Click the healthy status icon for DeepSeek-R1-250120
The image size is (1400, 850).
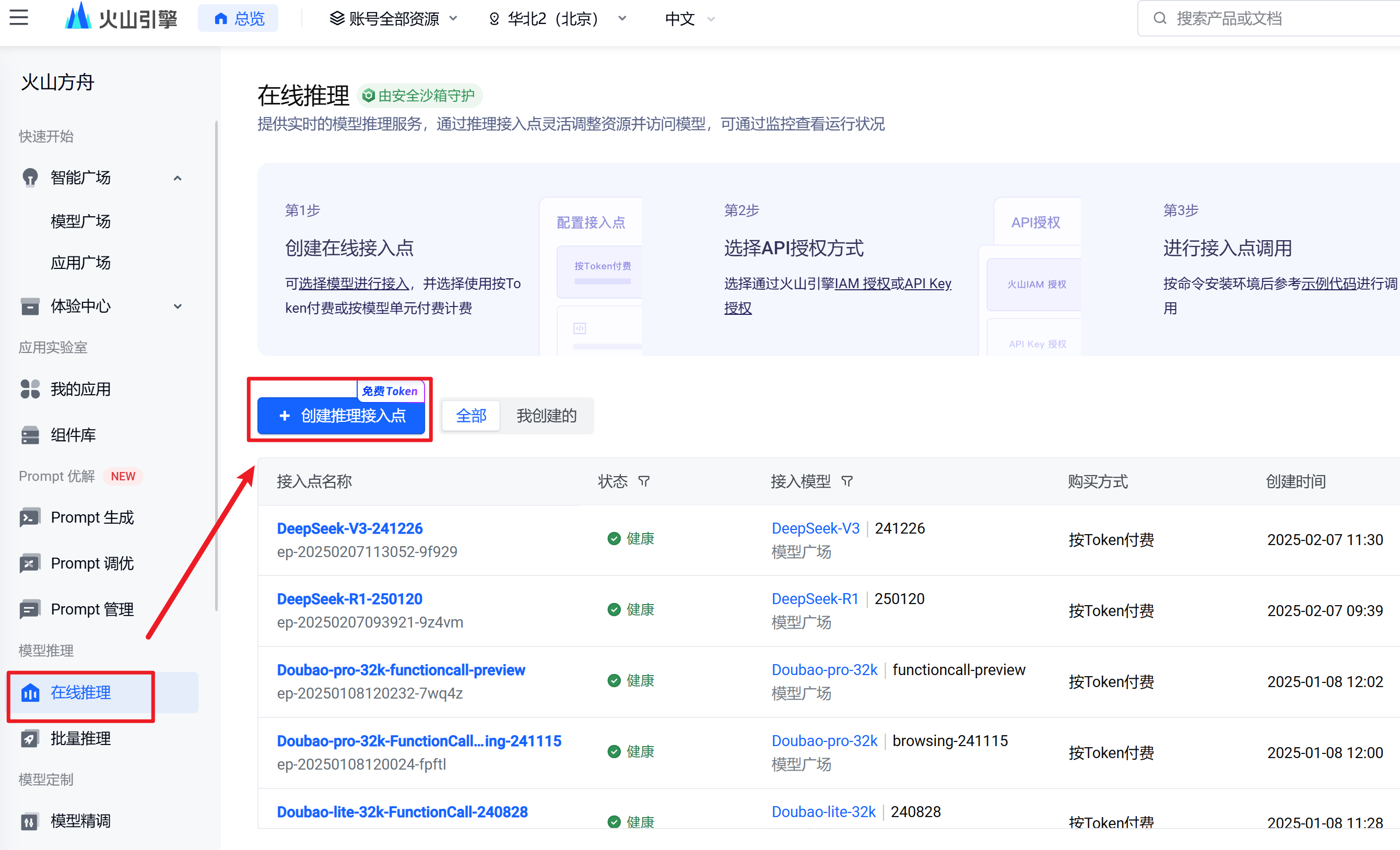(614, 610)
